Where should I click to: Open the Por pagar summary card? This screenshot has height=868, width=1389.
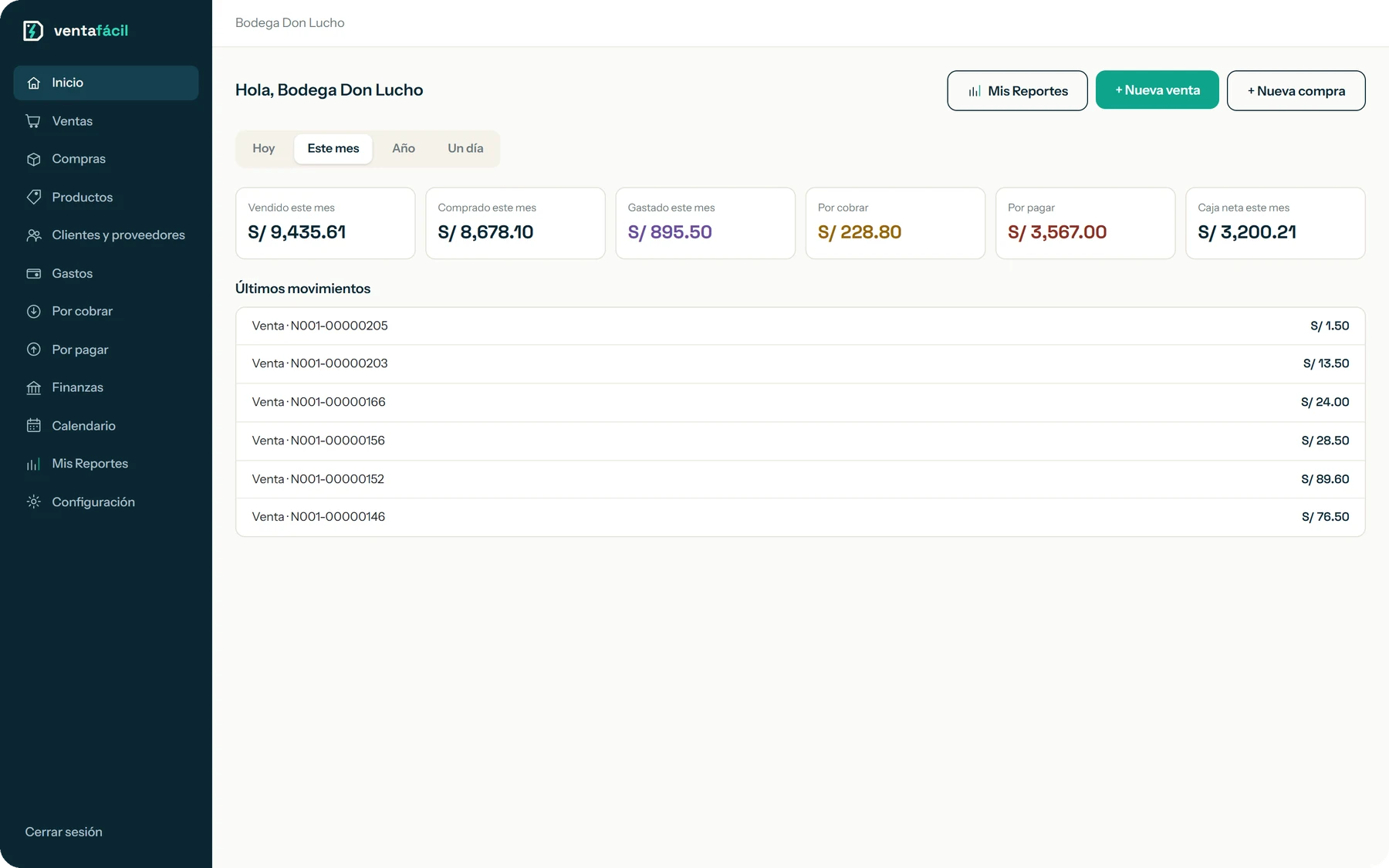tap(1085, 223)
